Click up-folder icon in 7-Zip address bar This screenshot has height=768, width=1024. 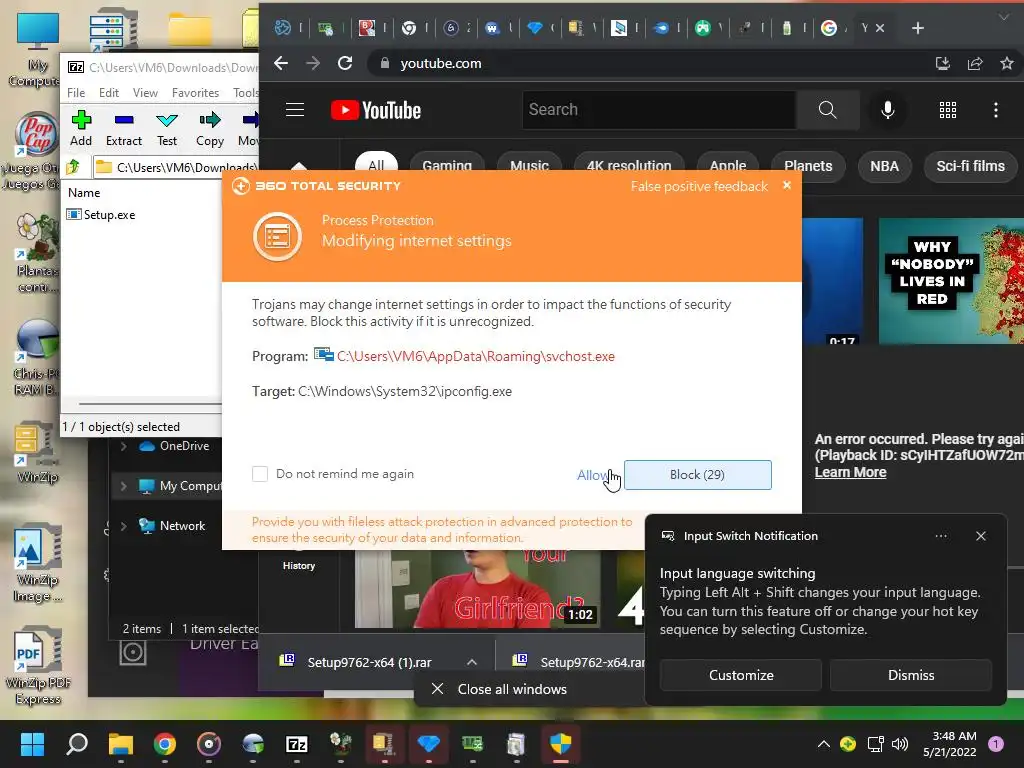click(72, 167)
